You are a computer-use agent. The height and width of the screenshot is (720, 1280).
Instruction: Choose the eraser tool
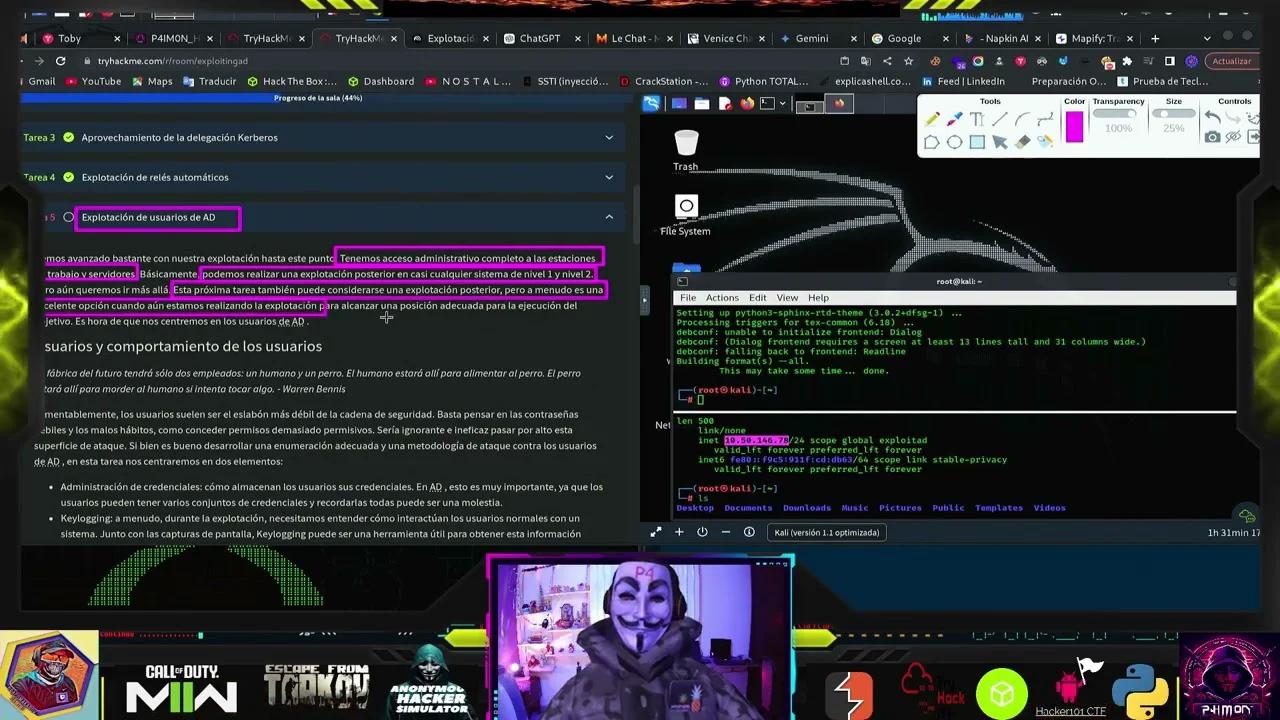(1022, 142)
